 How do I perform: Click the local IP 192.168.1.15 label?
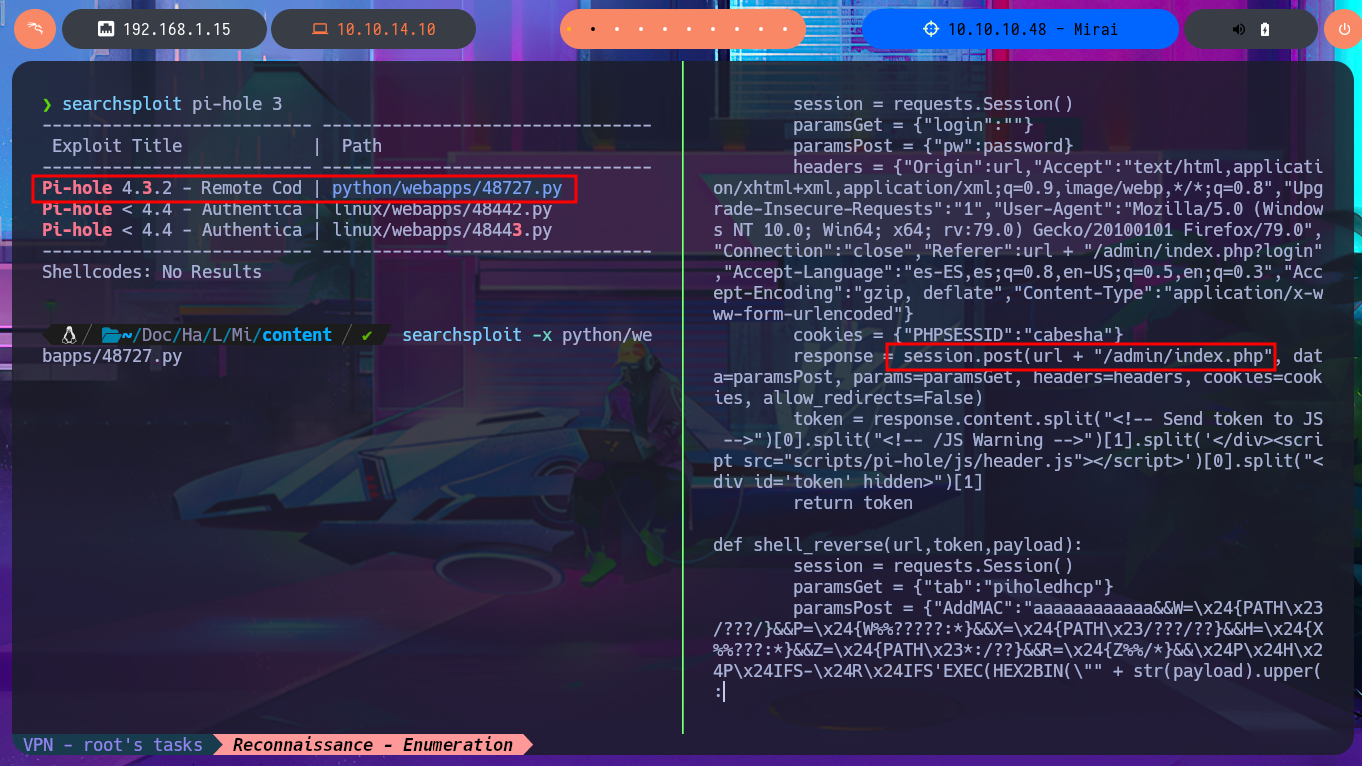click(177, 30)
